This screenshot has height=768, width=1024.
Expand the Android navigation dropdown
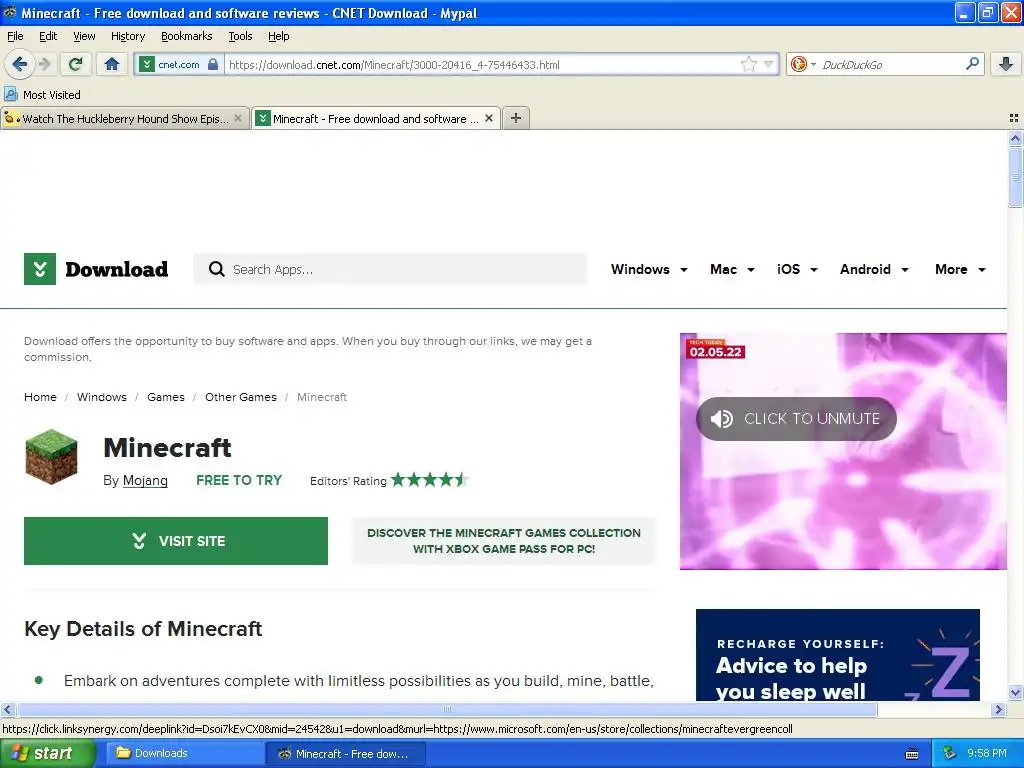pos(874,269)
